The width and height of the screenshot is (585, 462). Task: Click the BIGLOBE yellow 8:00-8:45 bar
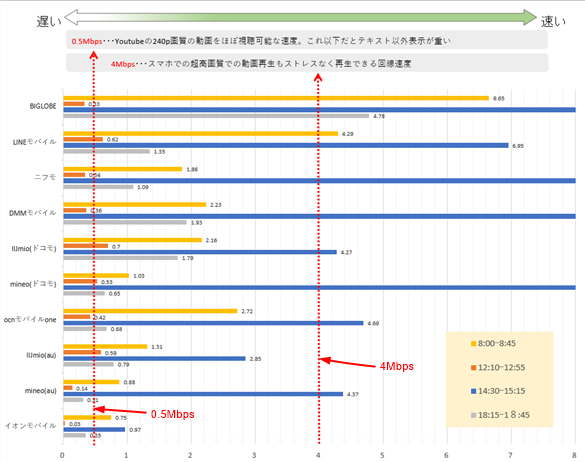276,98
